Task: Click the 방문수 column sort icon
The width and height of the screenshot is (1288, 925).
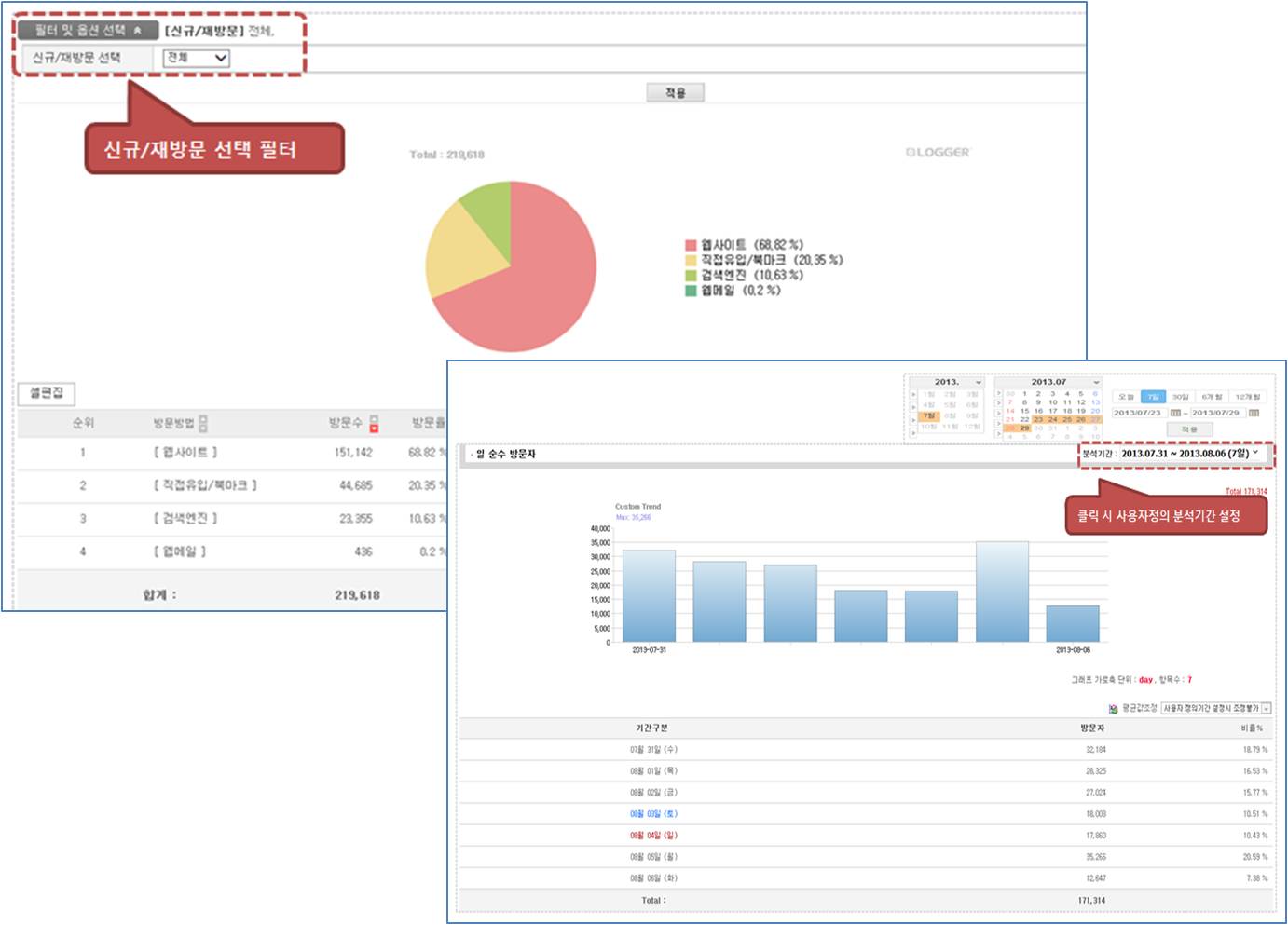Action: click(x=374, y=423)
